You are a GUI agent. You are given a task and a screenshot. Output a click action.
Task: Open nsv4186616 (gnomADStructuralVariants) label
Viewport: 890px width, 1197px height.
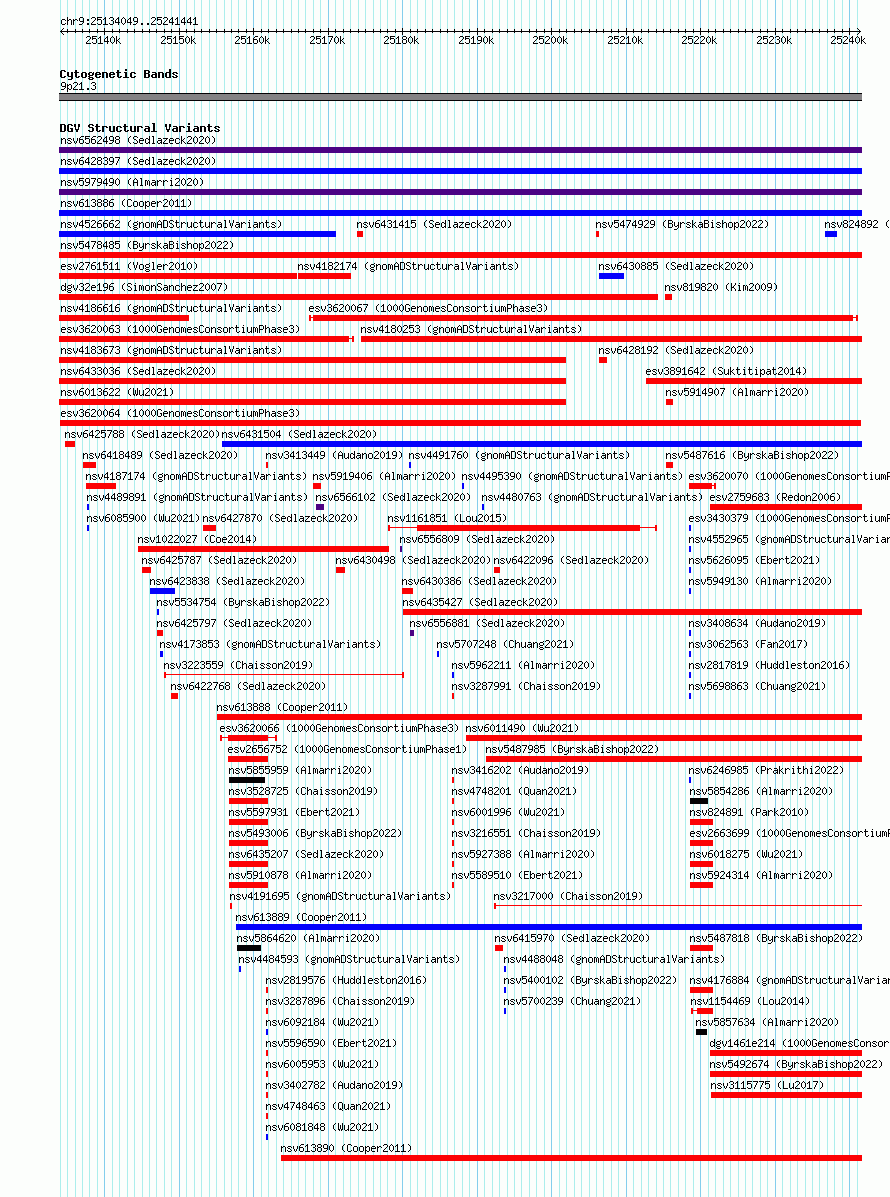[171, 308]
